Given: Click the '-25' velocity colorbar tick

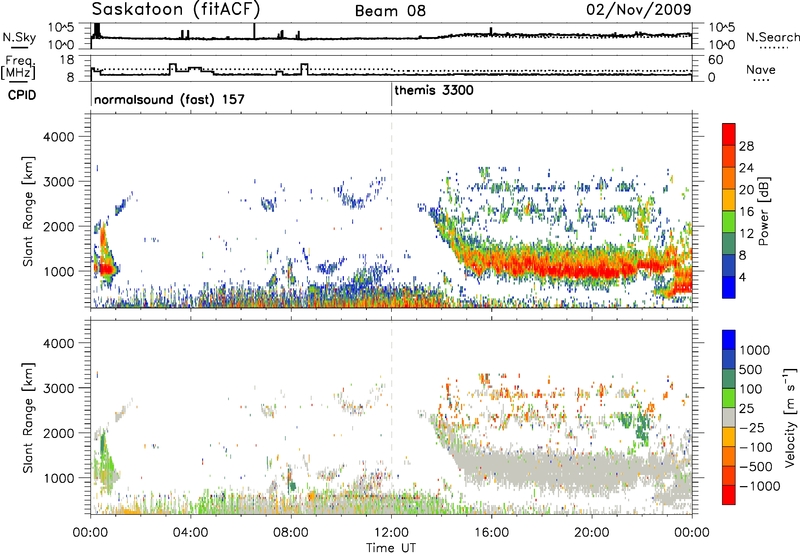Looking at the screenshot, I should click(x=753, y=427).
